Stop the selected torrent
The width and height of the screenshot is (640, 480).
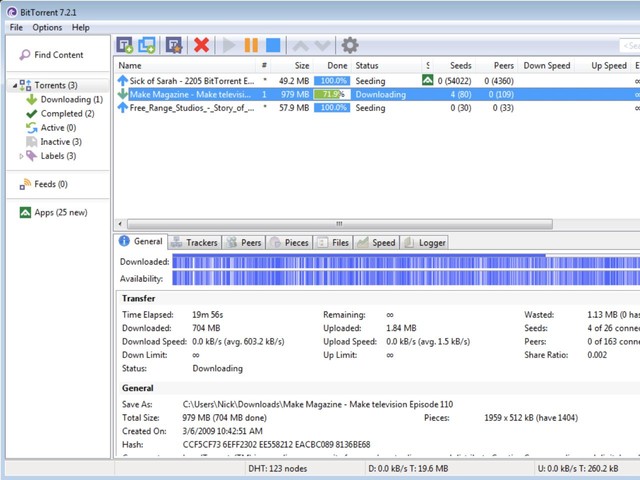(273, 45)
